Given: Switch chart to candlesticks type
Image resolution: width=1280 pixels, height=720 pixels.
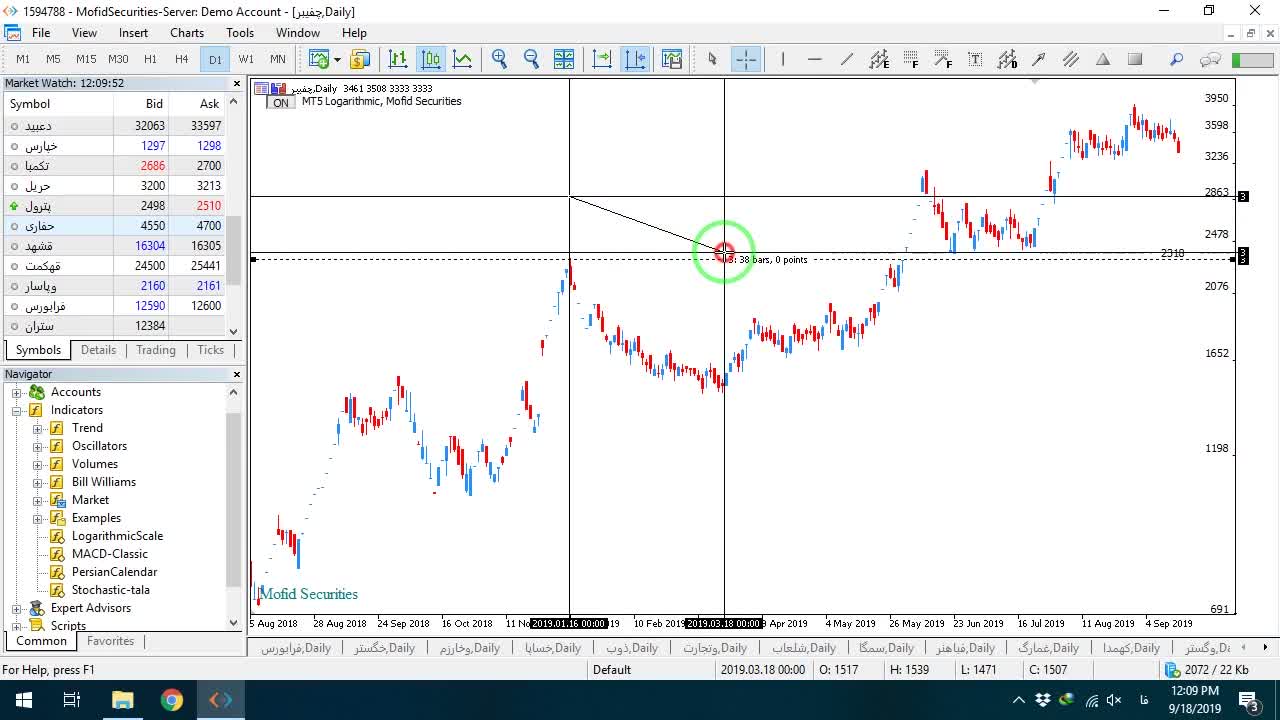Looking at the screenshot, I should (x=430, y=59).
